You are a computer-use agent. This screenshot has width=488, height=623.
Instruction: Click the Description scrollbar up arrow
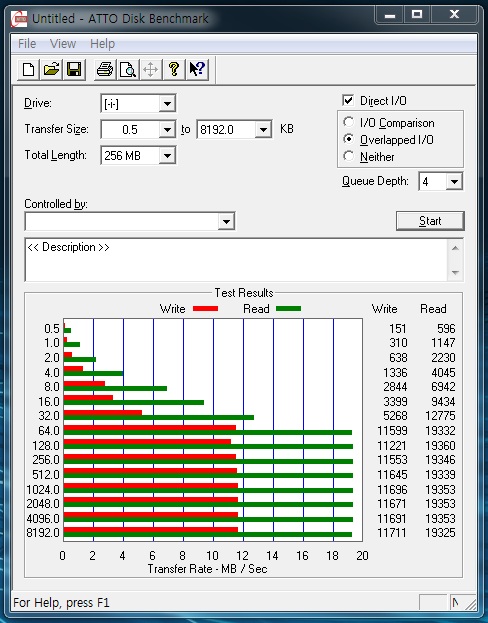455,248
